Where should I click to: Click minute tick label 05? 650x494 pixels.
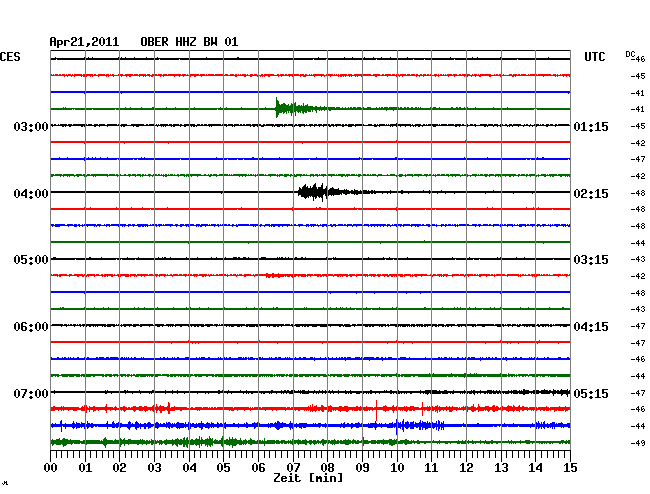click(223, 468)
